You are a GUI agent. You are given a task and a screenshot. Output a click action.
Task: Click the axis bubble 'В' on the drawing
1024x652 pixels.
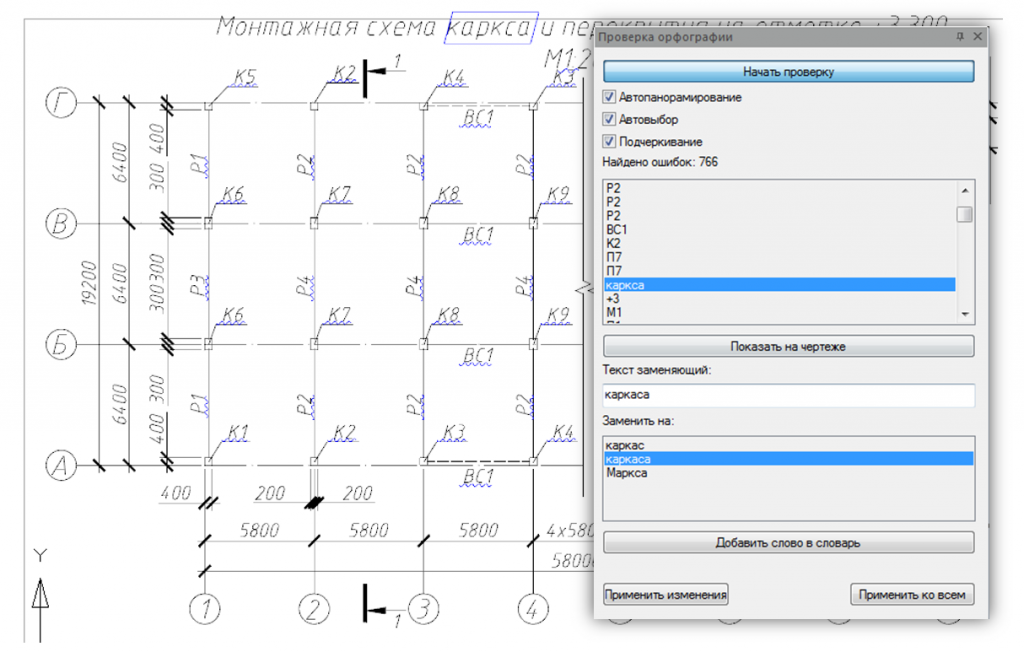[61, 223]
